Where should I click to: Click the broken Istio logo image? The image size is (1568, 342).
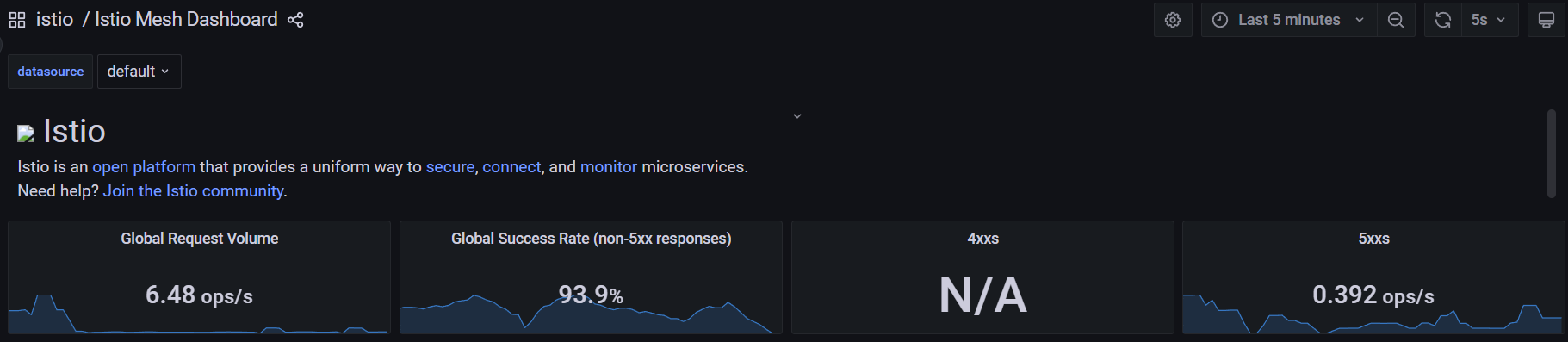(26, 134)
